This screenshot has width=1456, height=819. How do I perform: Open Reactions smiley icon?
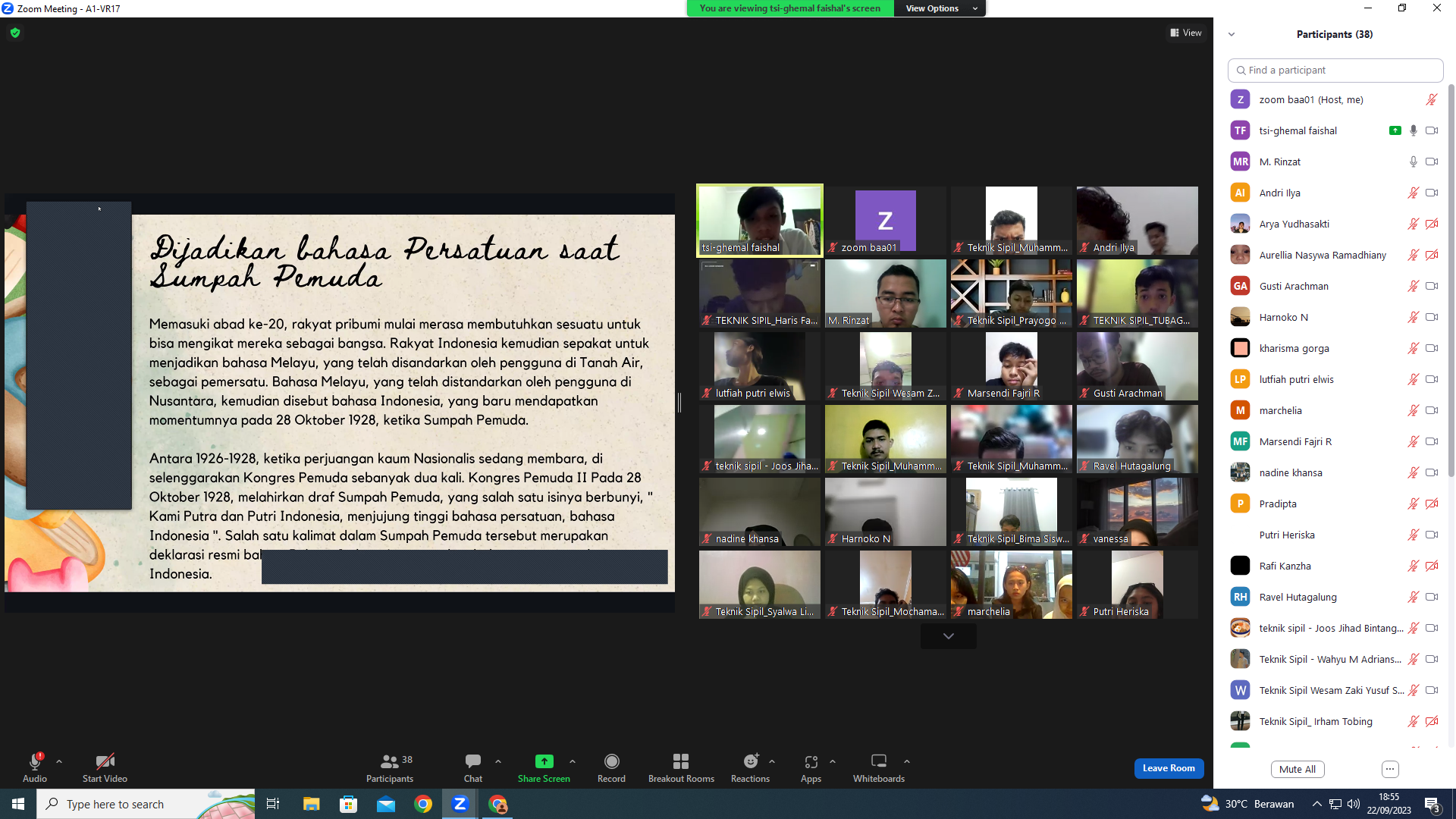coord(751,761)
